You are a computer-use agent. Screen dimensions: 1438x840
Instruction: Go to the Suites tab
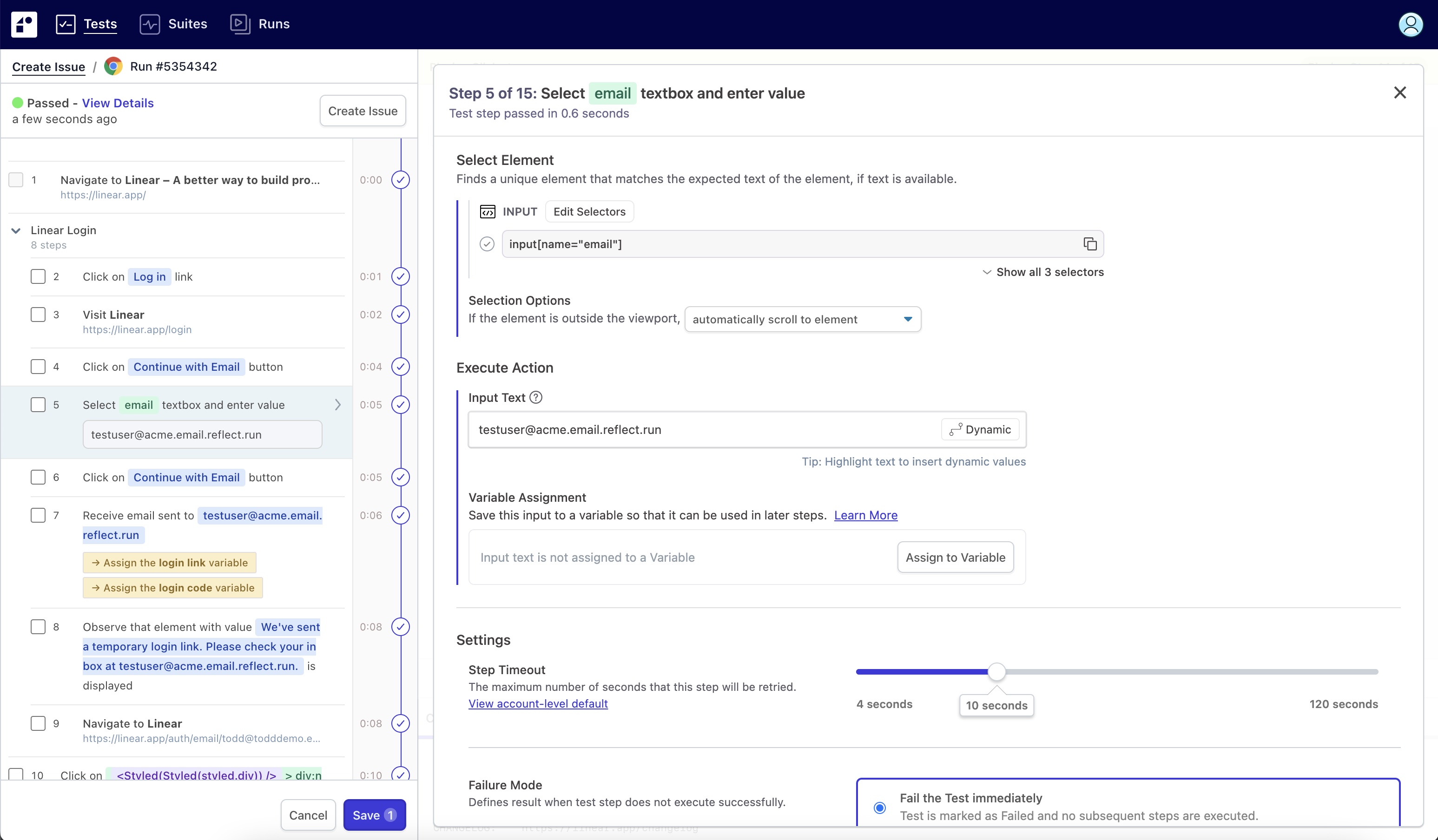pos(173,24)
